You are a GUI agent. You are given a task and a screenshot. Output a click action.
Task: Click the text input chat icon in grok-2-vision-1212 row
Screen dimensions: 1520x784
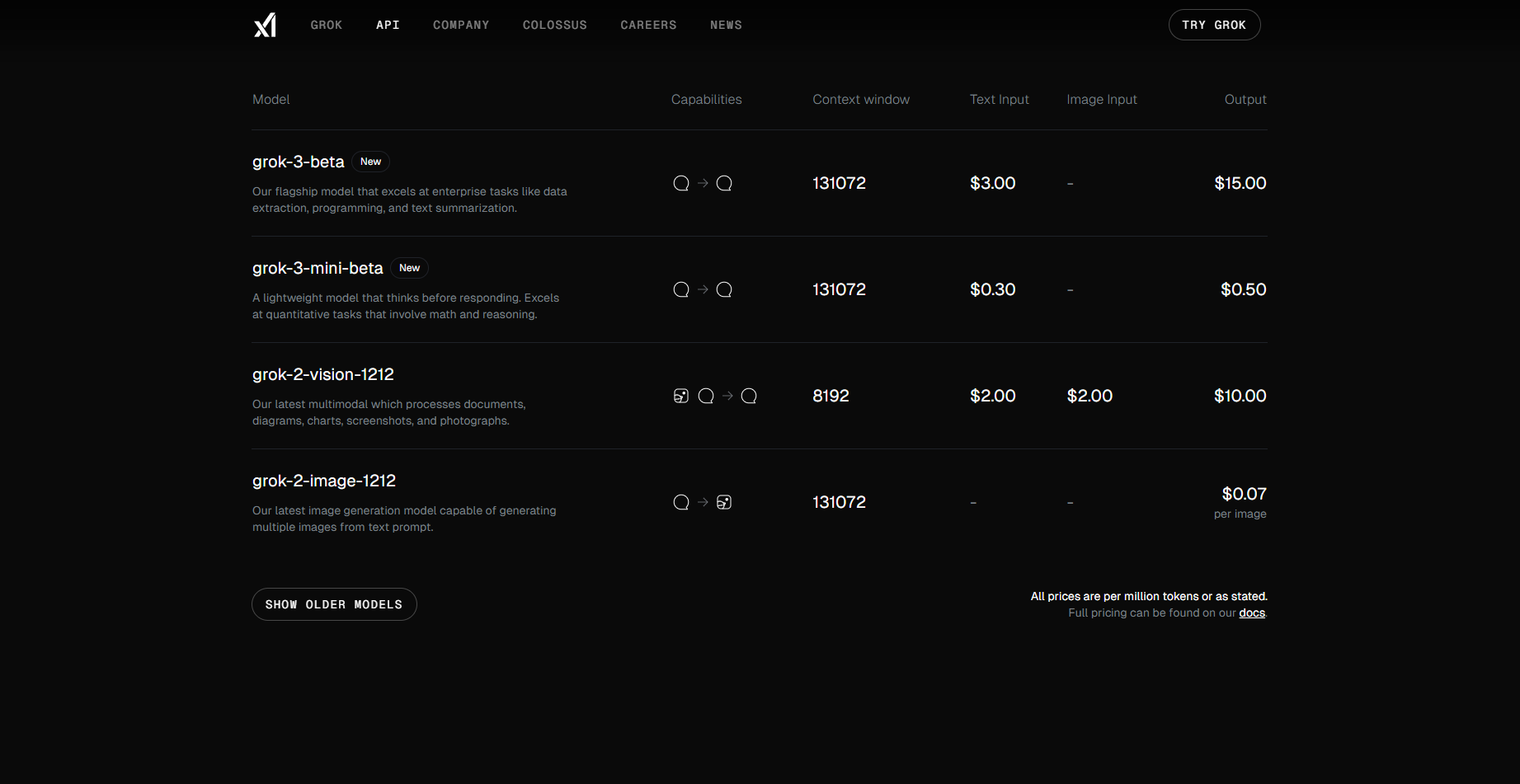click(x=706, y=396)
